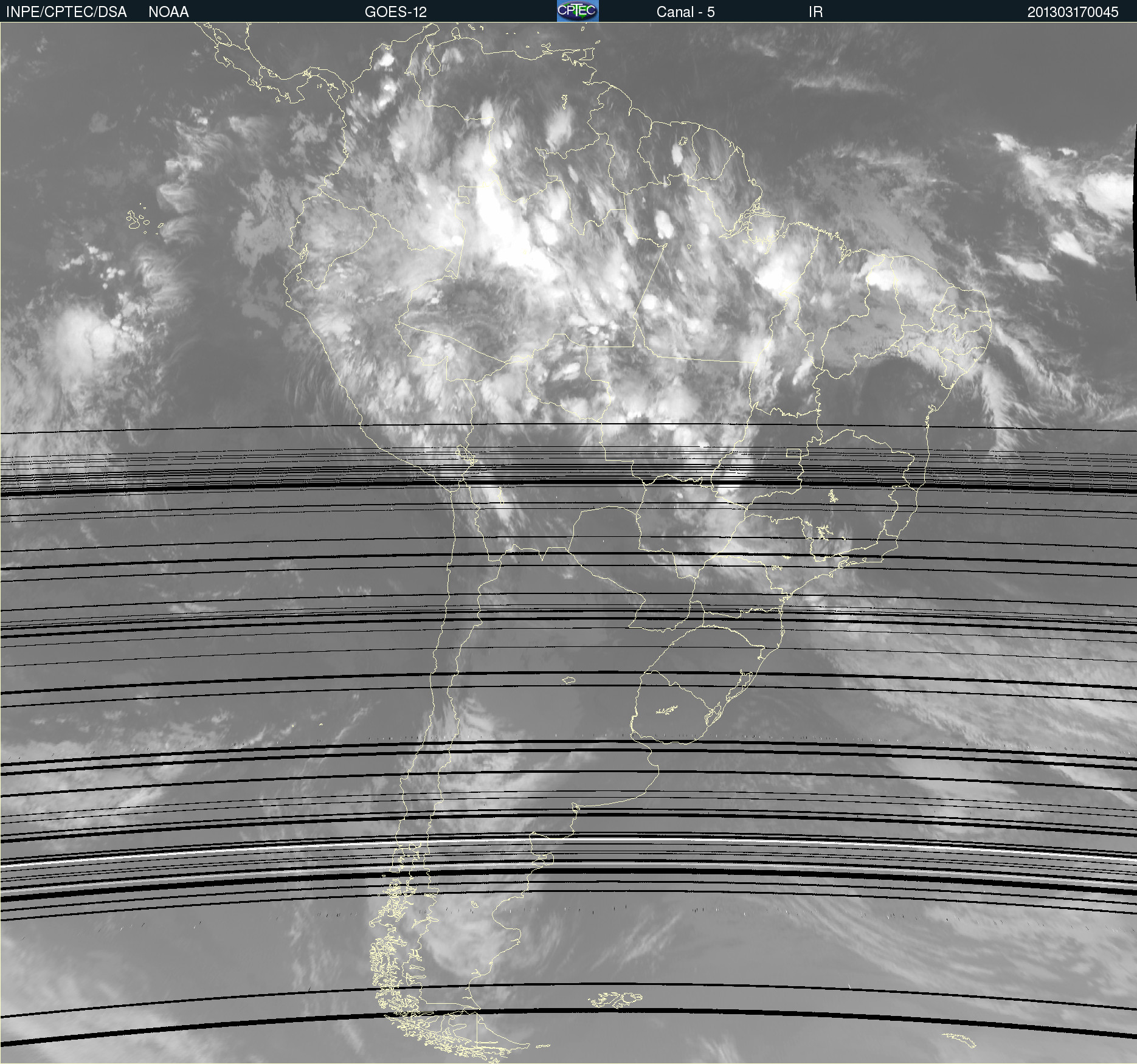Click the Canal - 5 channel label
The height and width of the screenshot is (1064, 1137).
click(685, 12)
